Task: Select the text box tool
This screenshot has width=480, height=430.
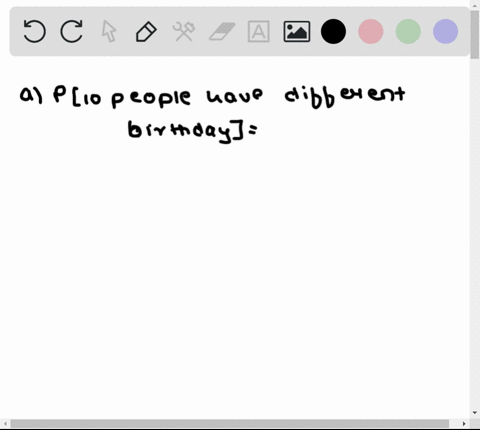Action: [x=259, y=31]
